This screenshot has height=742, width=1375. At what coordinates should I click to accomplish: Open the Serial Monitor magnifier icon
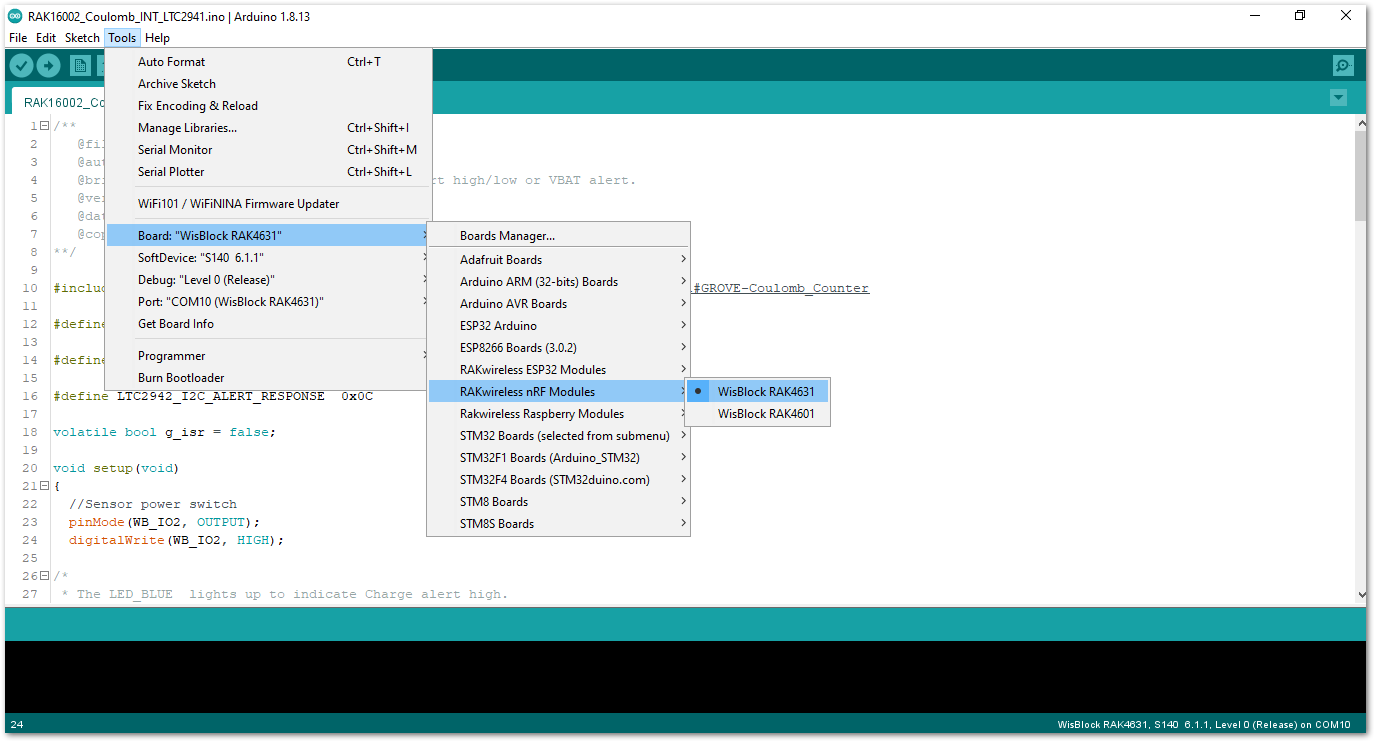point(1343,66)
